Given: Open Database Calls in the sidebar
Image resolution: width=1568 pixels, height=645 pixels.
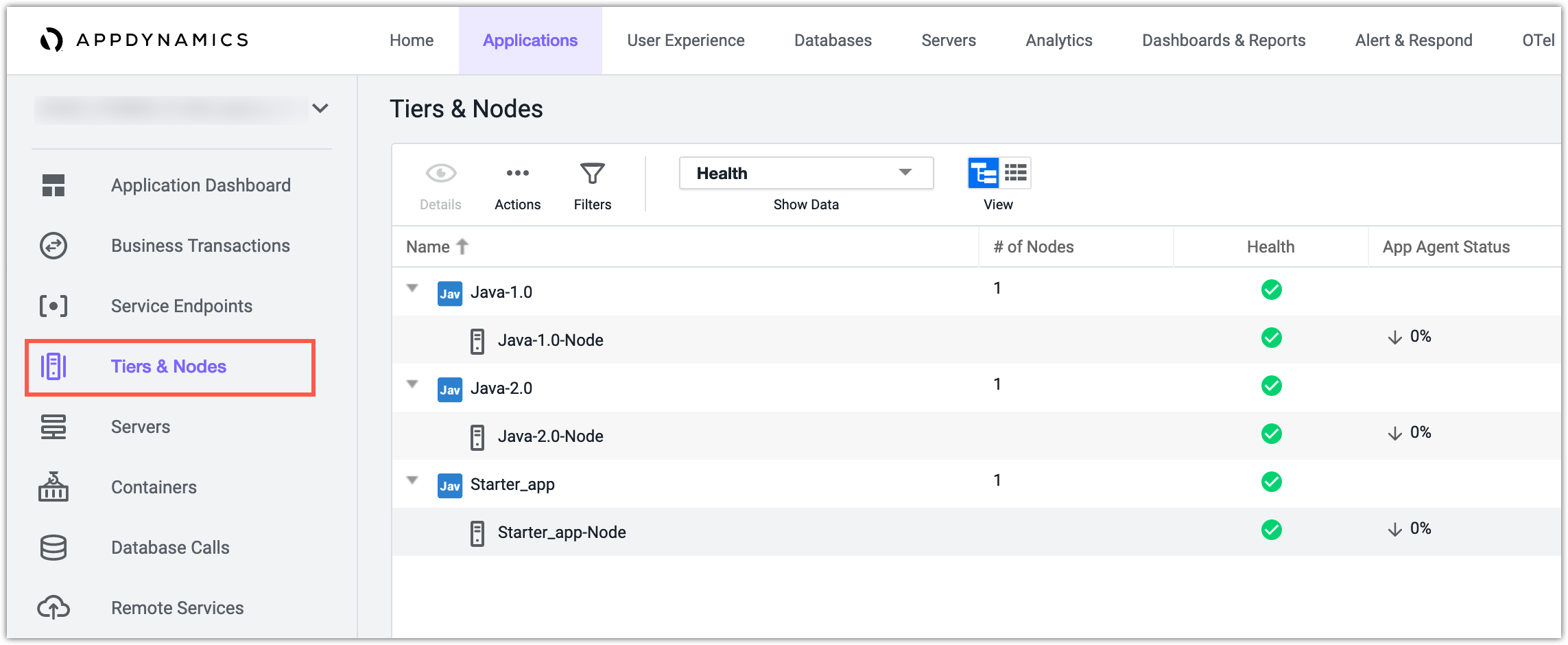Looking at the screenshot, I should click(x=170, y=548).
